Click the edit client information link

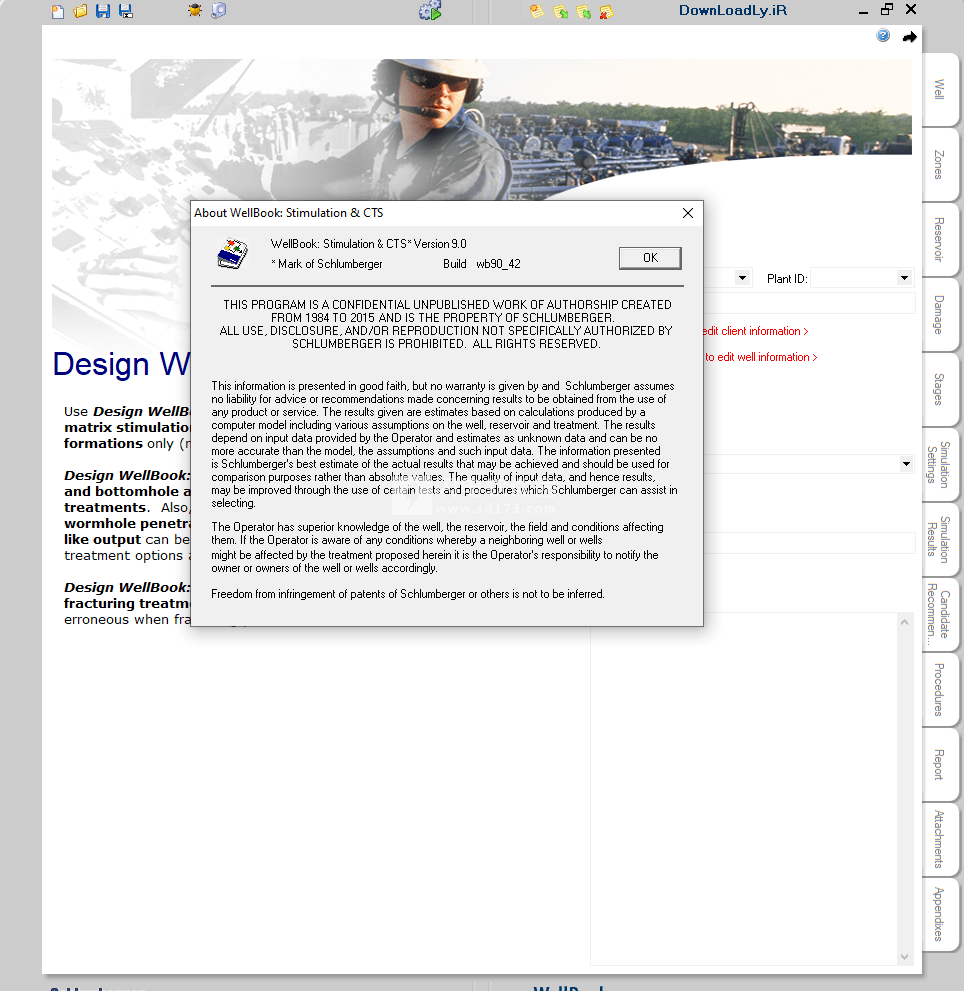(755, 331)
